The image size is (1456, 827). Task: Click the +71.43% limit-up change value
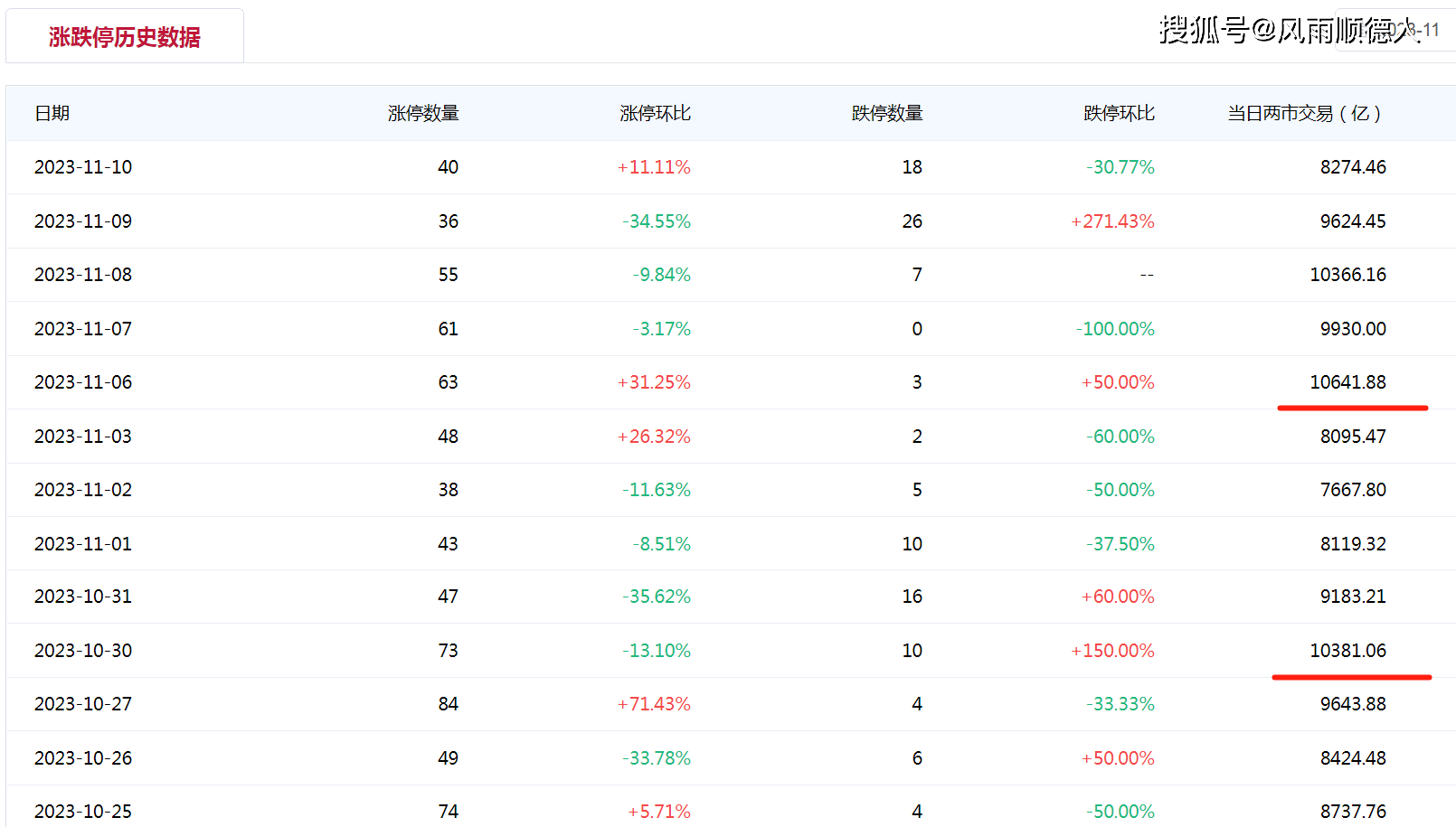654,704
